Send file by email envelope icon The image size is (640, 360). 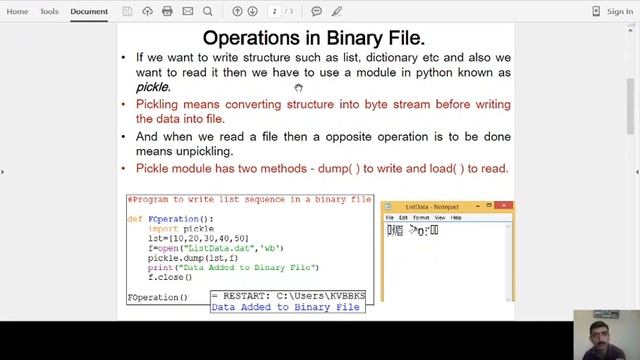click(x=188, y=11)
